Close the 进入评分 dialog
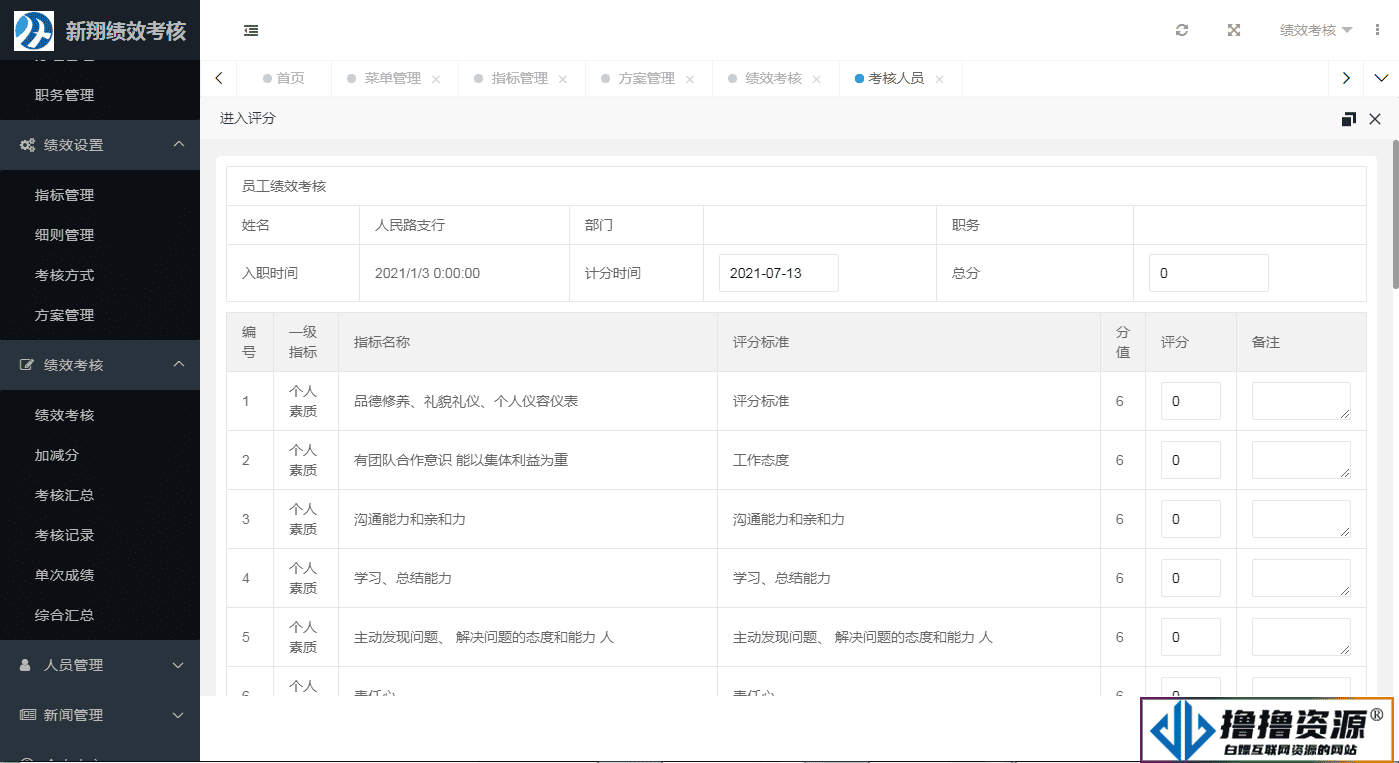The width and height of the screenshot is (1399, 763). click(x=1375, y=119)
